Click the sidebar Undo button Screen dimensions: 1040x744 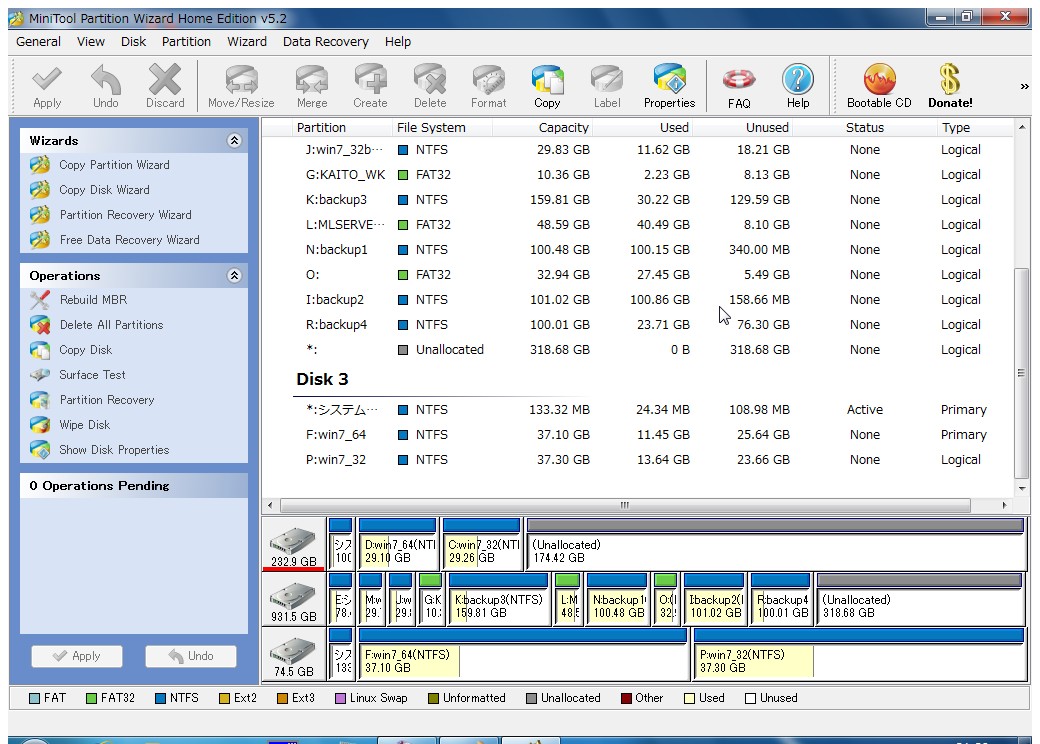pyautogui.click(x=191, y=656)
